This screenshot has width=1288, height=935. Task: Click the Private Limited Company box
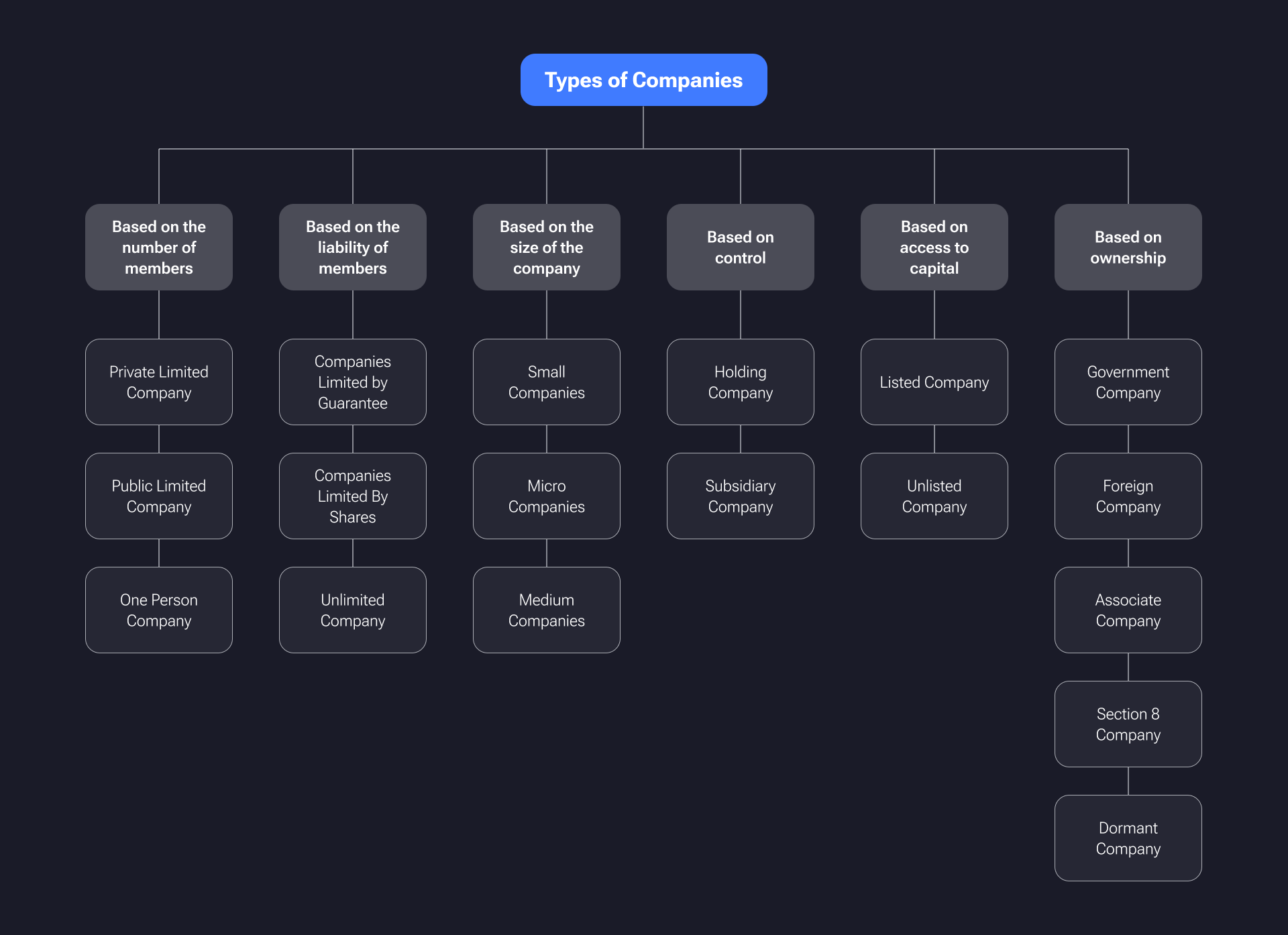(159, 382)
